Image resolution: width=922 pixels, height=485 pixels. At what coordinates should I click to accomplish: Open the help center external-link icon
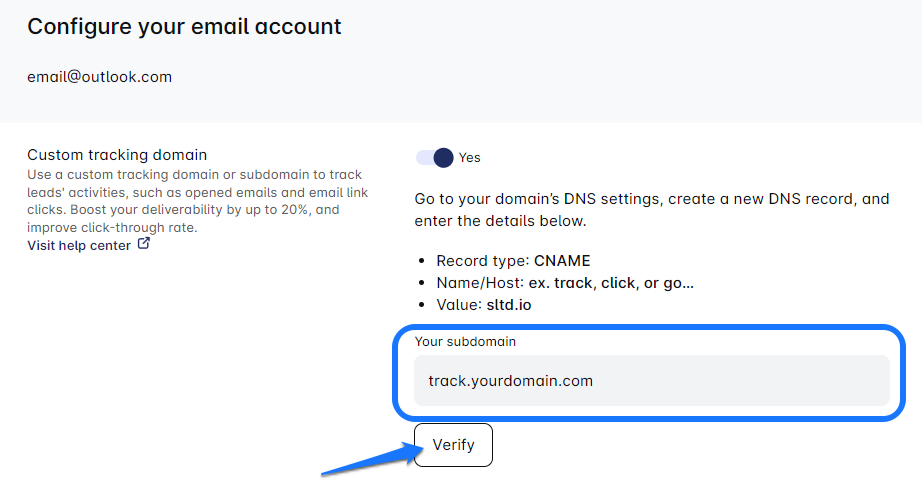144,244
